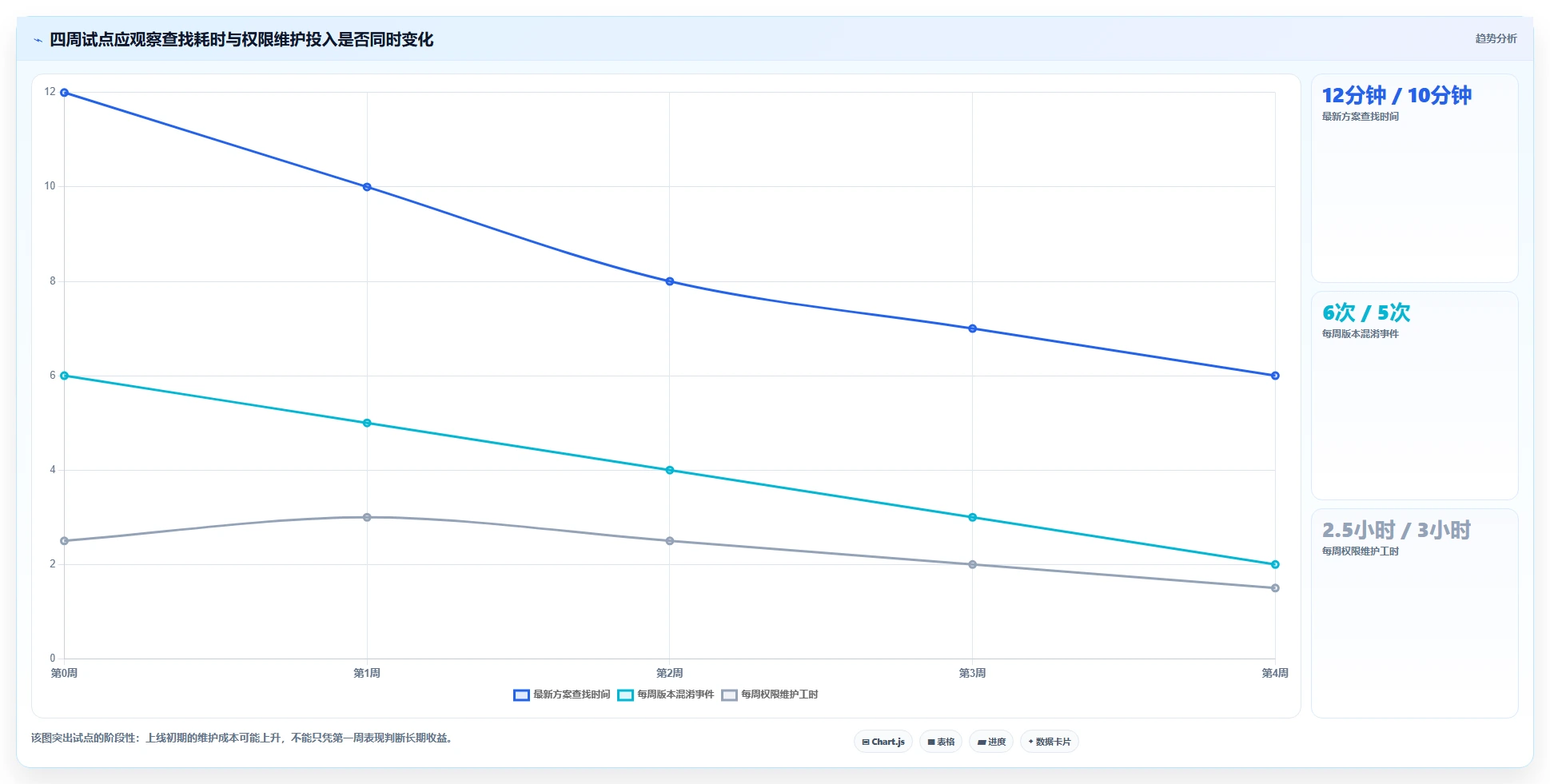Image resolution: width=1550 pixels, height=784 pixels.
Task: Click the blue line point at 第2周 (8)
Action: 670,281
